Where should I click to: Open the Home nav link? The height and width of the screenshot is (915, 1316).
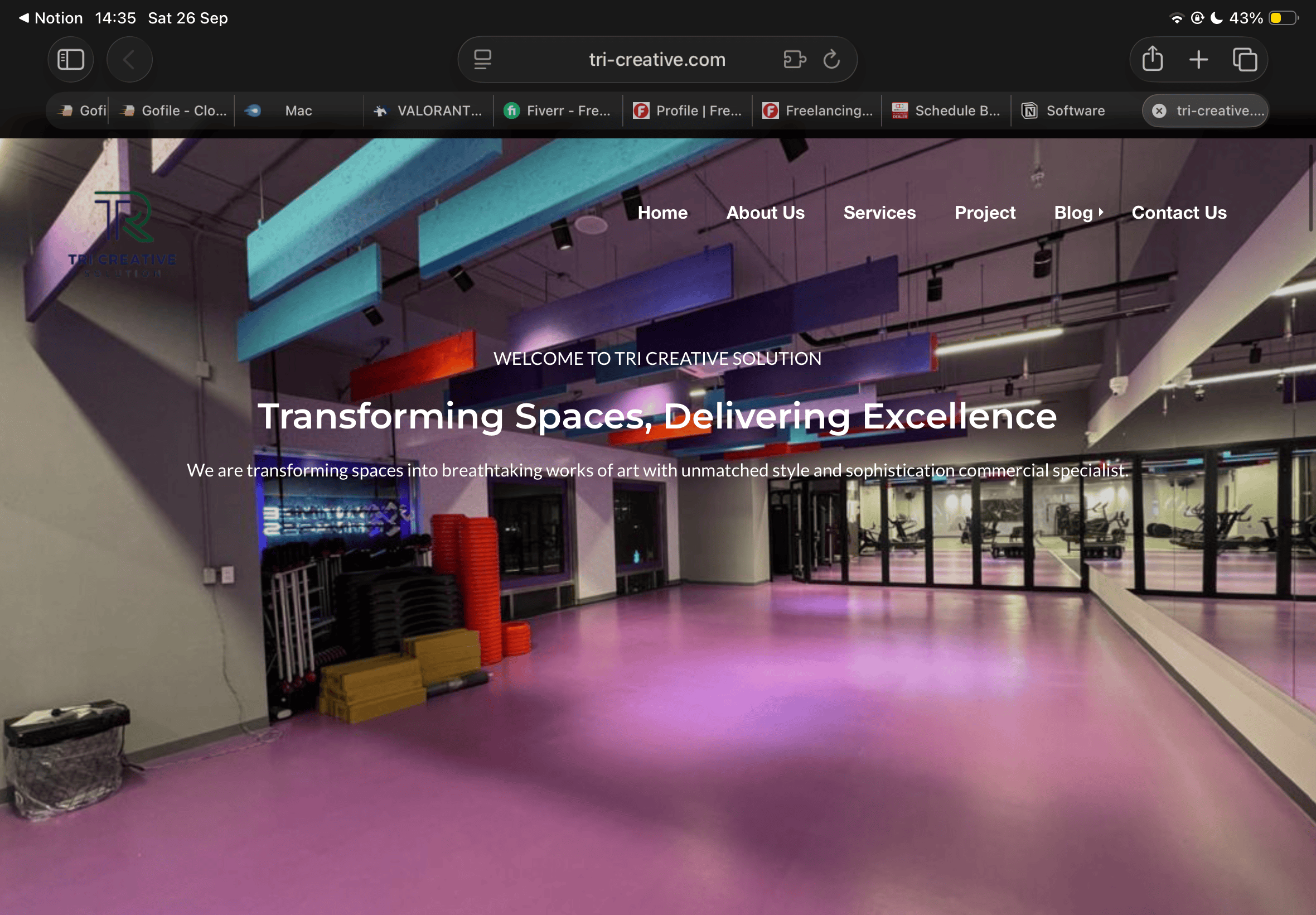point(662,213)
